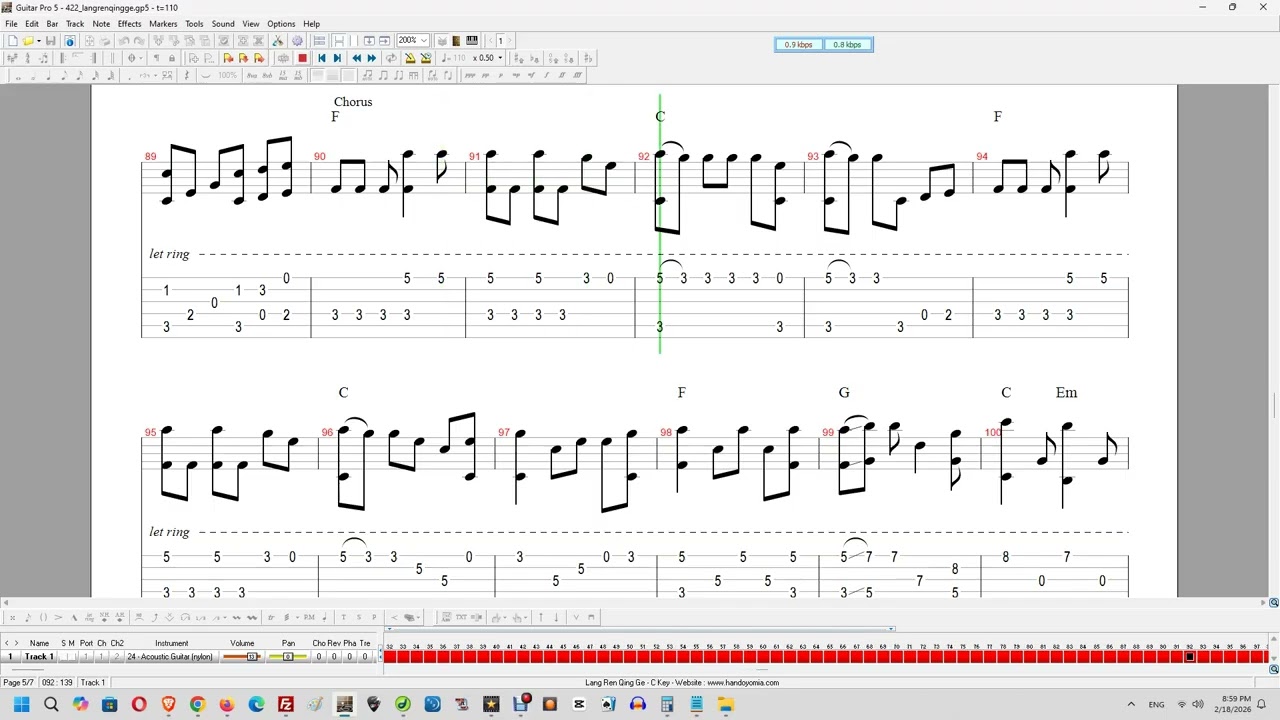Image resolution: width=1280 pixels, height=720 pixels.
Task: Open Windows Start menu
Action: (21, 705)
